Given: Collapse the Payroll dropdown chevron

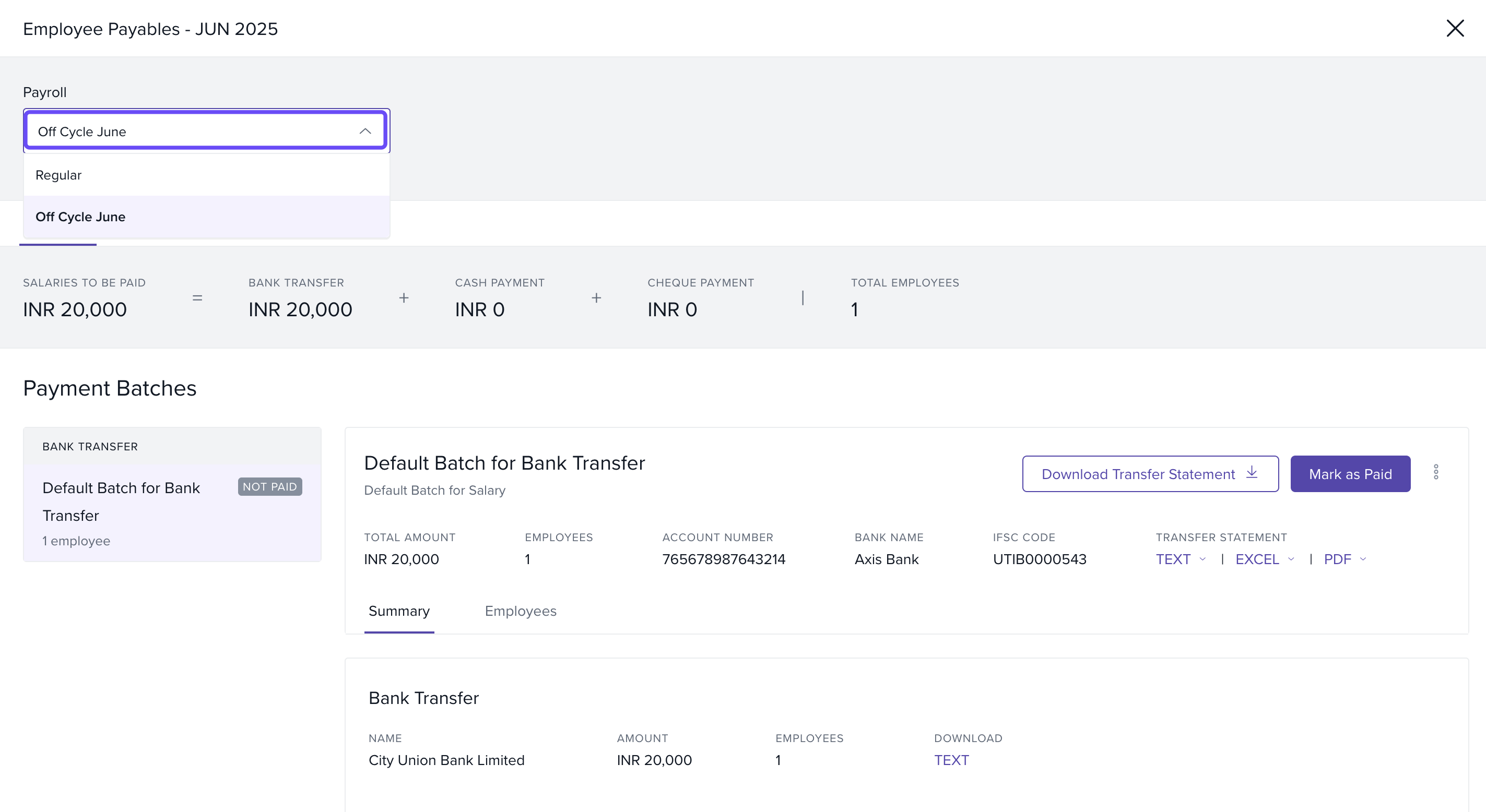Looking at the screenshot, I should coord(364,132).
